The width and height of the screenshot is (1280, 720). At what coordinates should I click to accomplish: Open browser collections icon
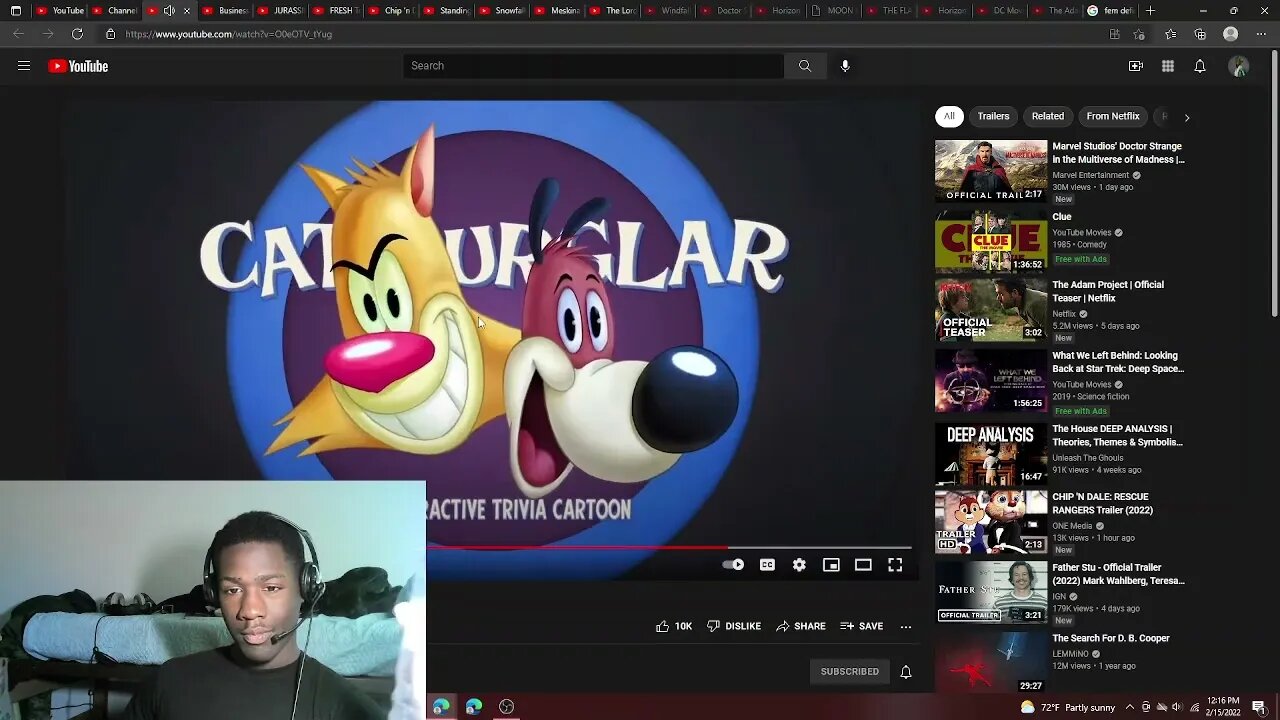[x=1200, y=33]
